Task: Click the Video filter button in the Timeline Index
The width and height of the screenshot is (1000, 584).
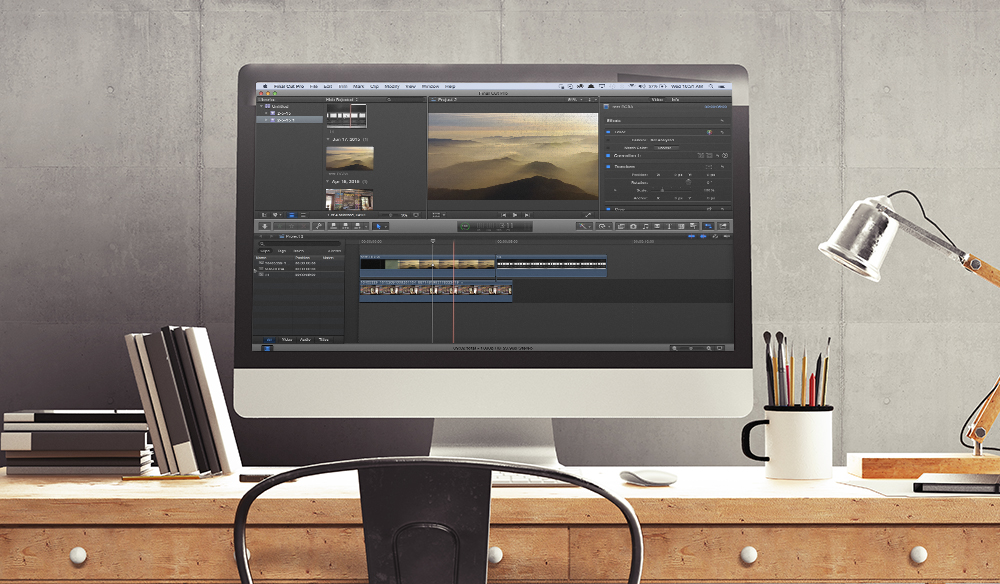Action: tap(287, 339)
